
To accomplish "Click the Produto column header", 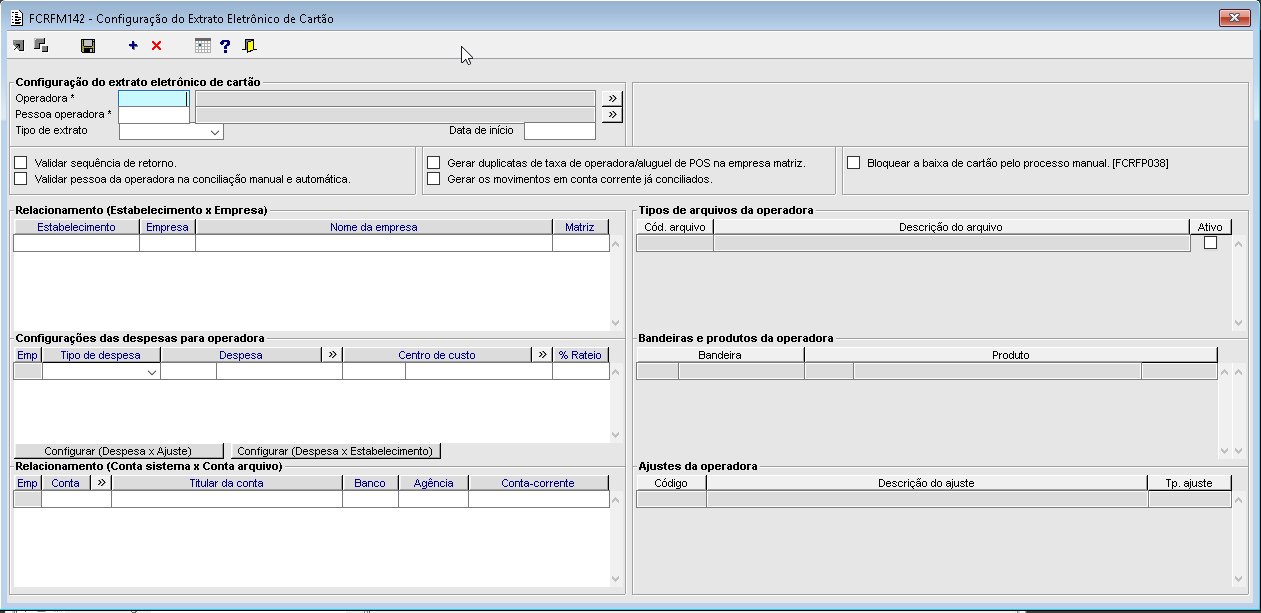I will (x=1011, y=355).
